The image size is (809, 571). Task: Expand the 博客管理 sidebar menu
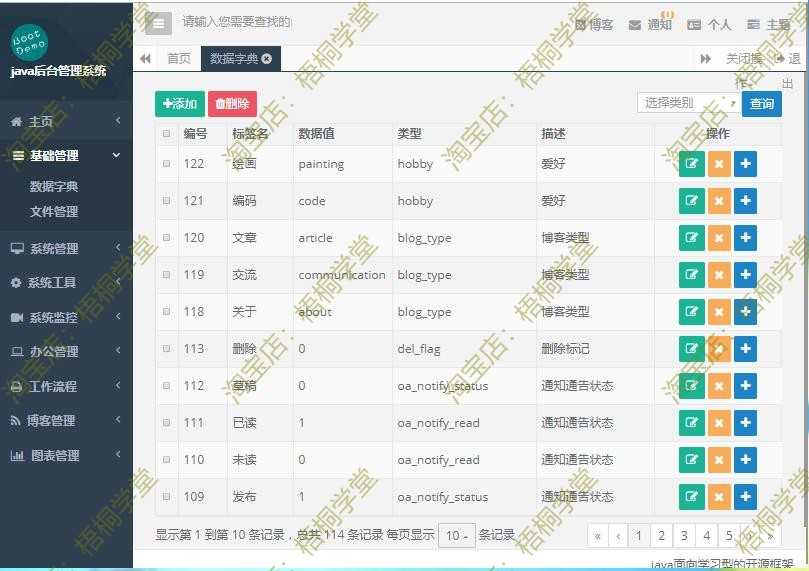(66, 421)
